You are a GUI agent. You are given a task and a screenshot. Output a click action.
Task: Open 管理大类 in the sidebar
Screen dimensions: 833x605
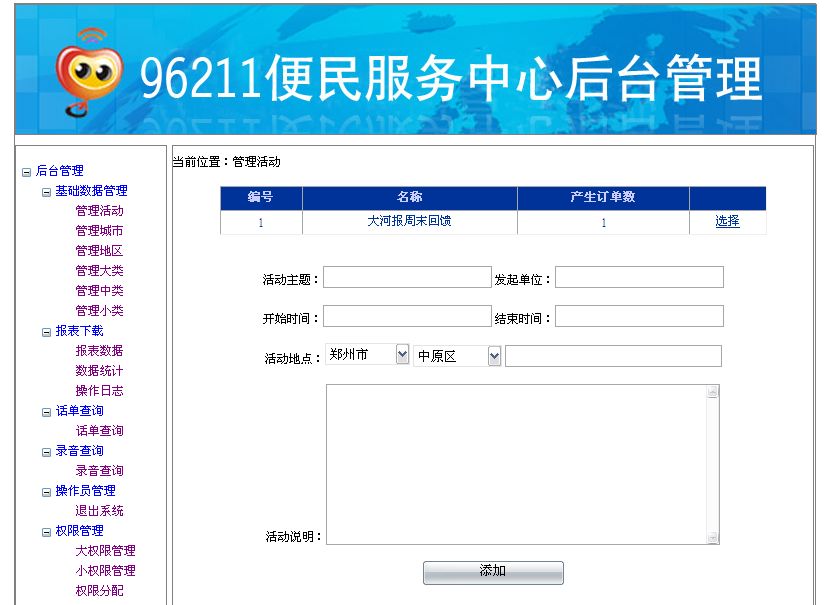[x=99, y=271]
